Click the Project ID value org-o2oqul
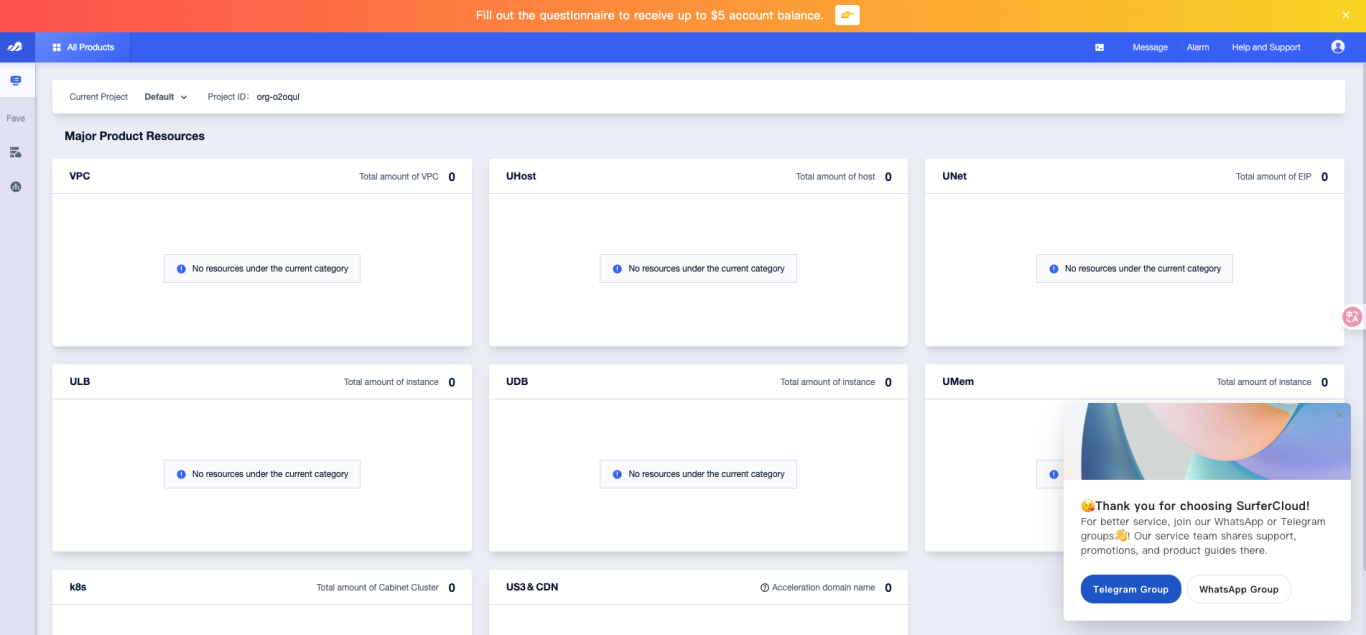 pyautogui.click(x=278, y=97)
